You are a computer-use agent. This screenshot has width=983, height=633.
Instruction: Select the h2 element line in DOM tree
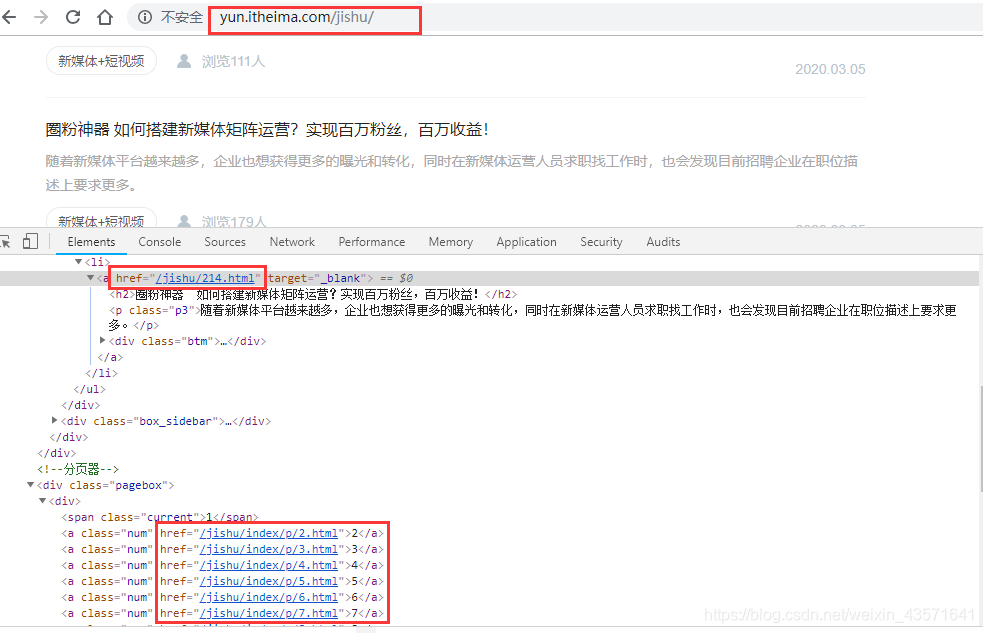313,294
